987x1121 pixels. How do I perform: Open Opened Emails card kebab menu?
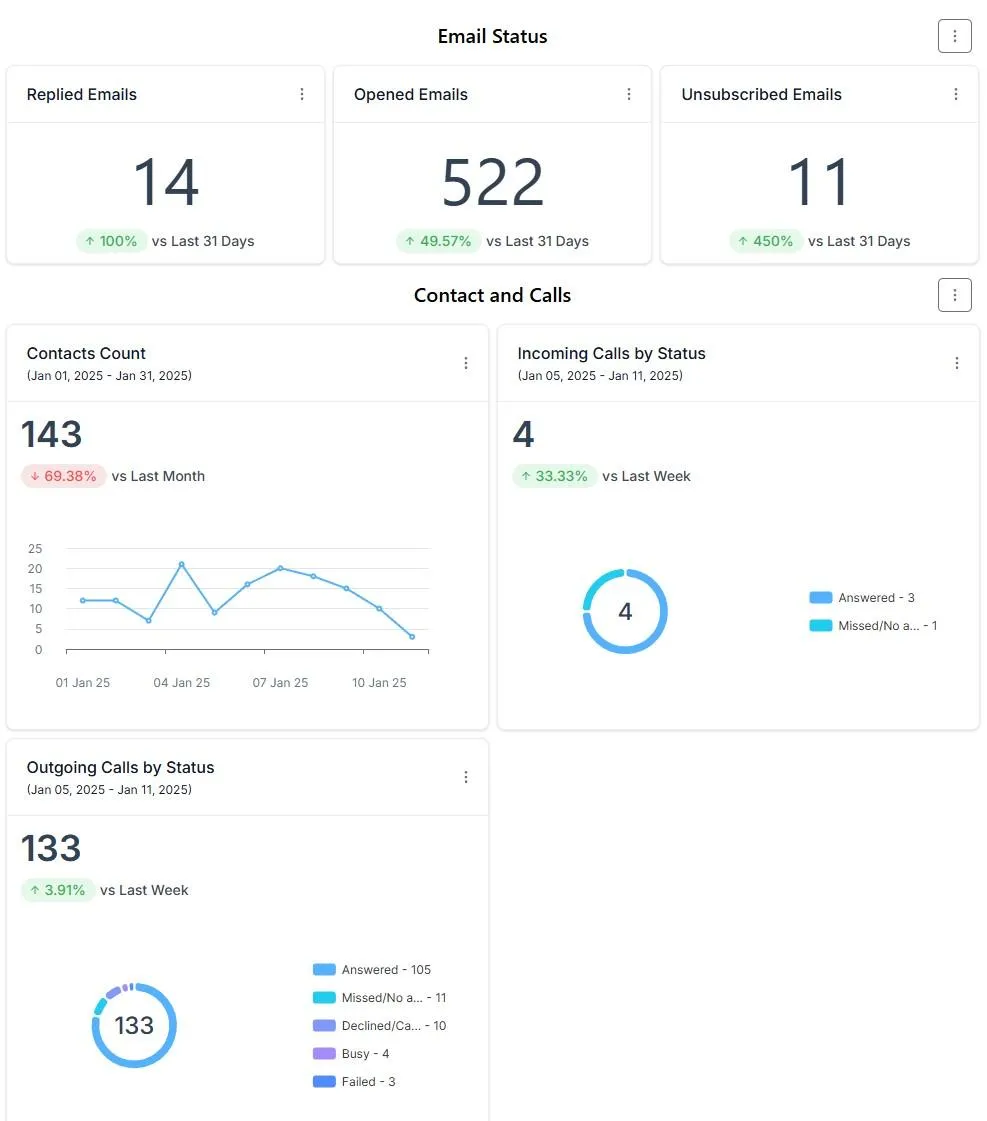point(628,94)
